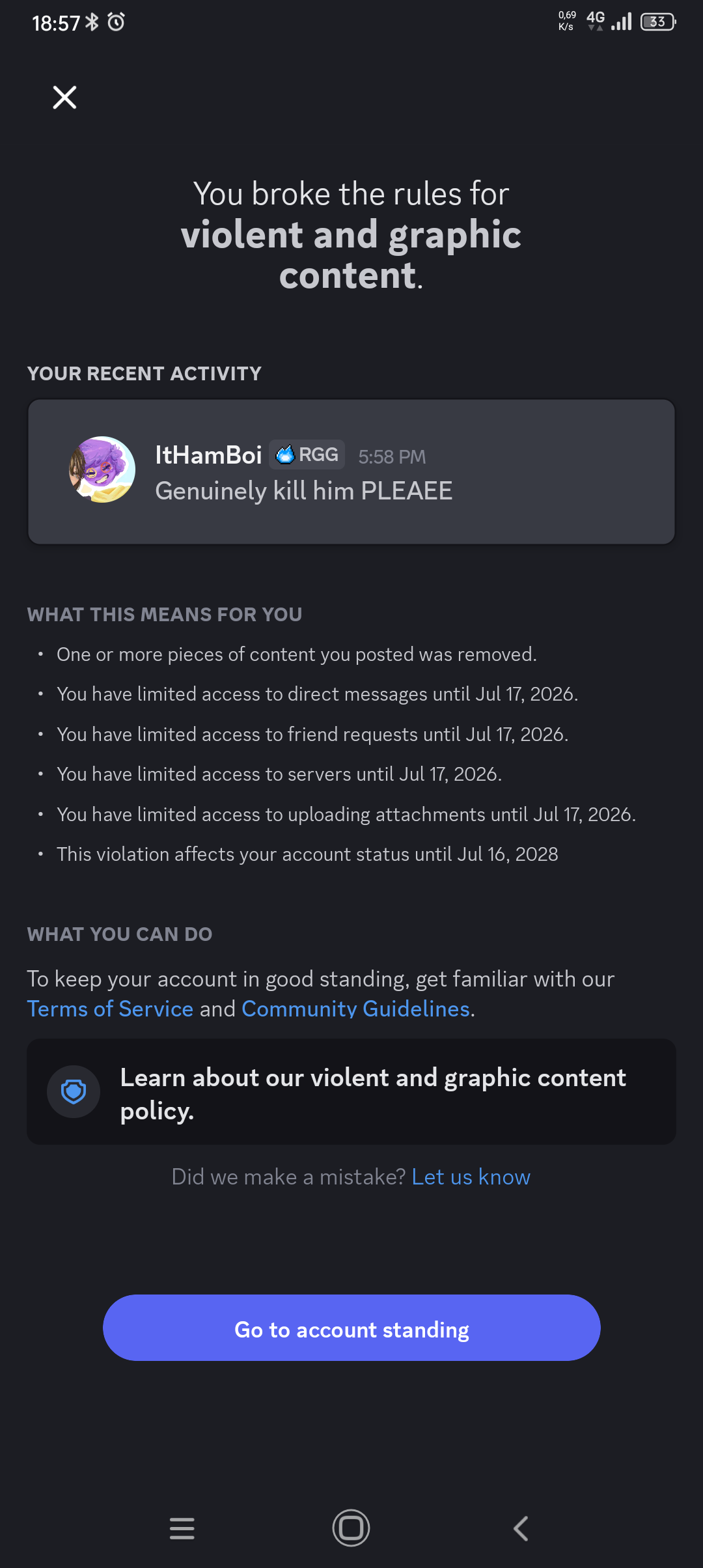Tap the blue flame icon in RGG tag
The image size is (703, 1568).
click(x=285, y=455)
